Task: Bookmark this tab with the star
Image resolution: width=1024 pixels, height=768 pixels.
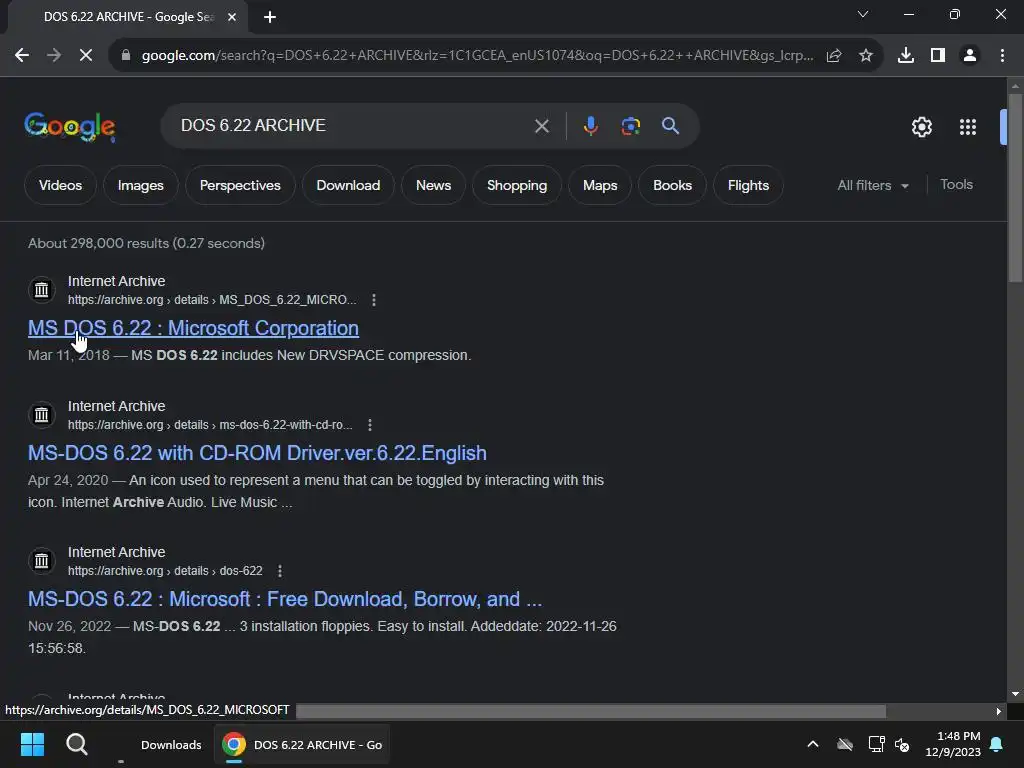Action: tap(865, 56)
